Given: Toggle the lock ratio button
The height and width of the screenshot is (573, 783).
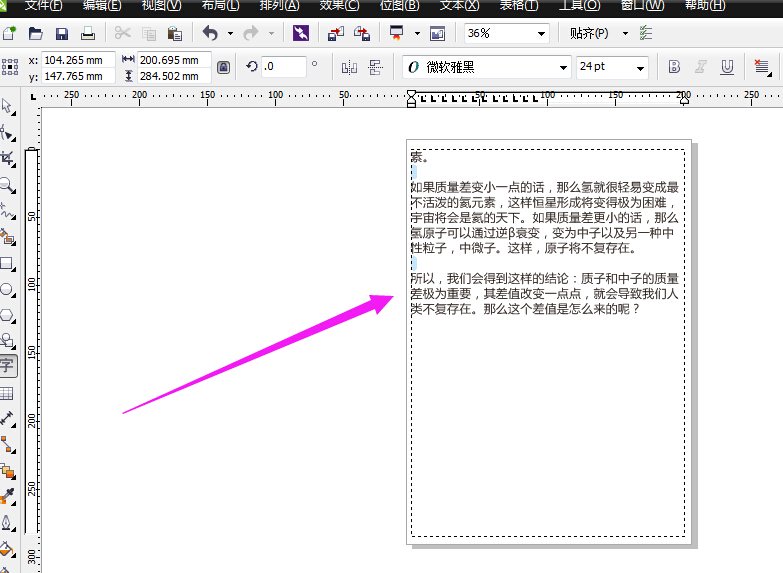Looking at the screenshot, I should (x=224, y=67).
